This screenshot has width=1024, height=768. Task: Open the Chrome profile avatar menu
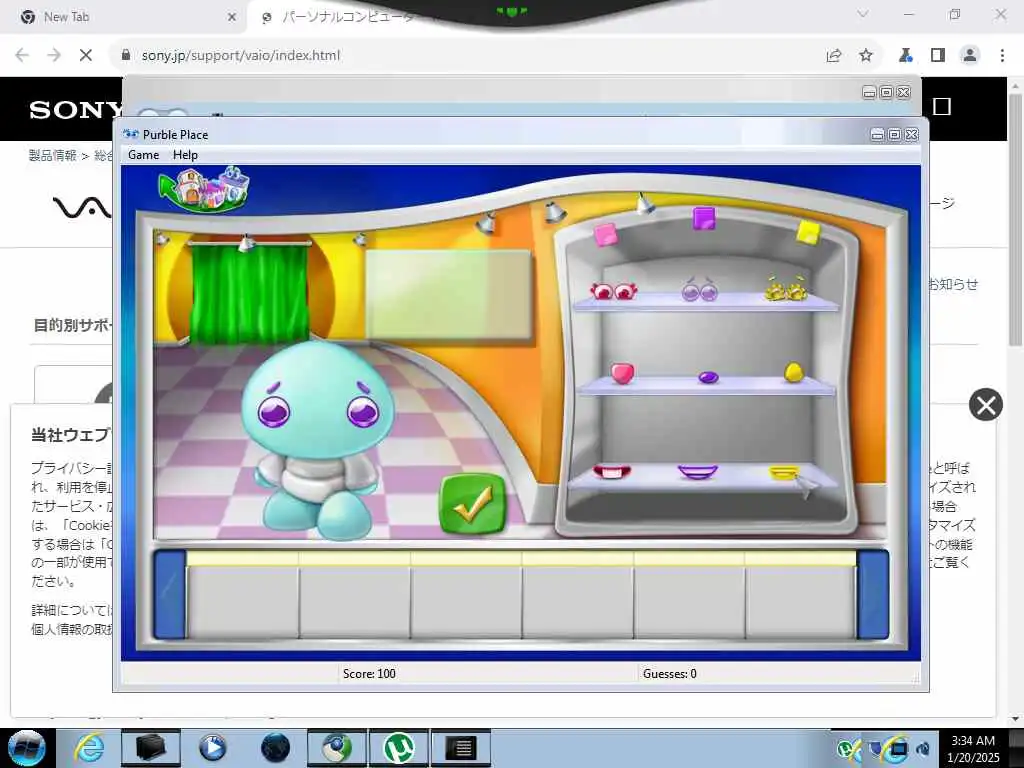coord(970,56)
